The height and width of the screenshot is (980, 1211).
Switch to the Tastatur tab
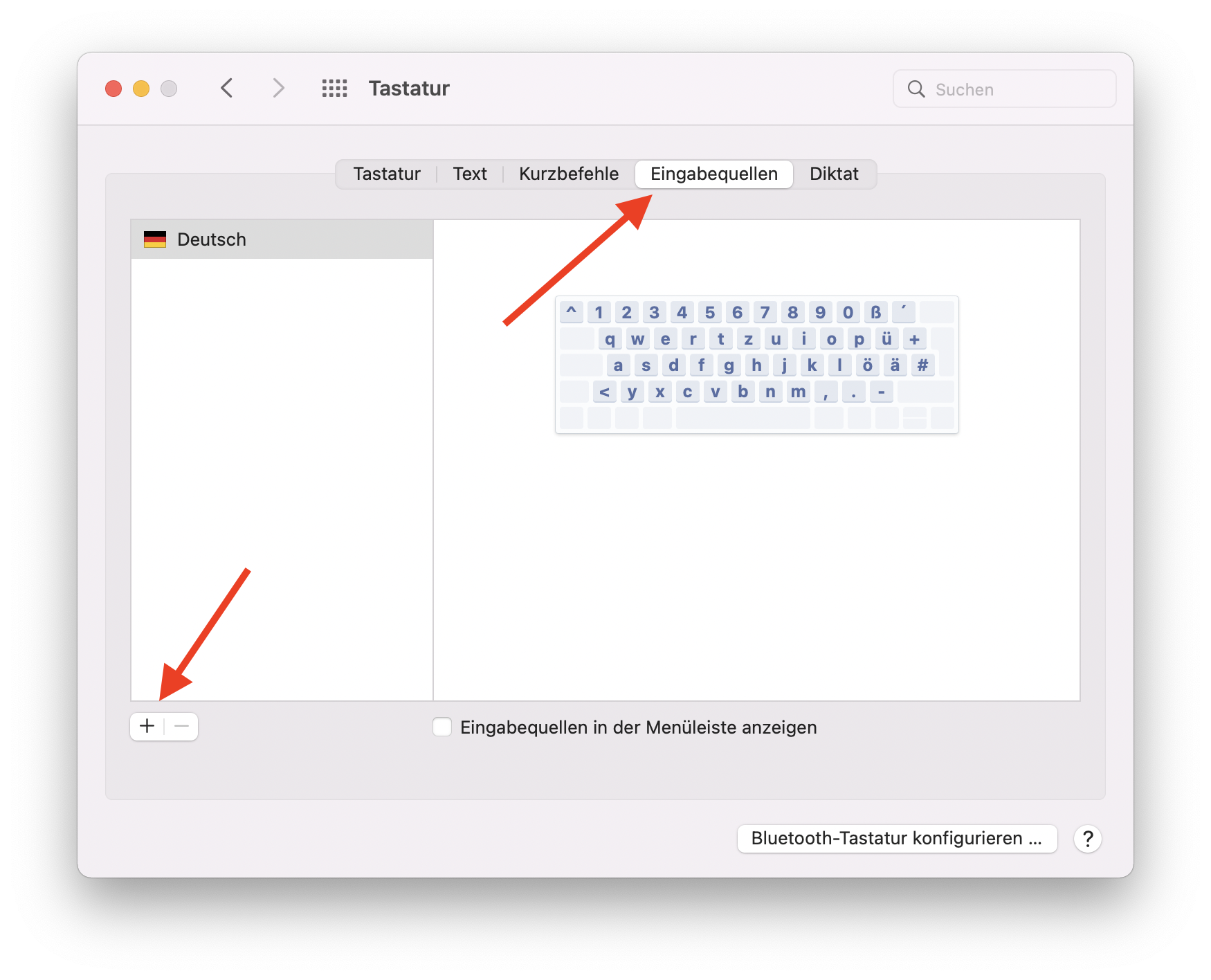[x=387, y=174]
